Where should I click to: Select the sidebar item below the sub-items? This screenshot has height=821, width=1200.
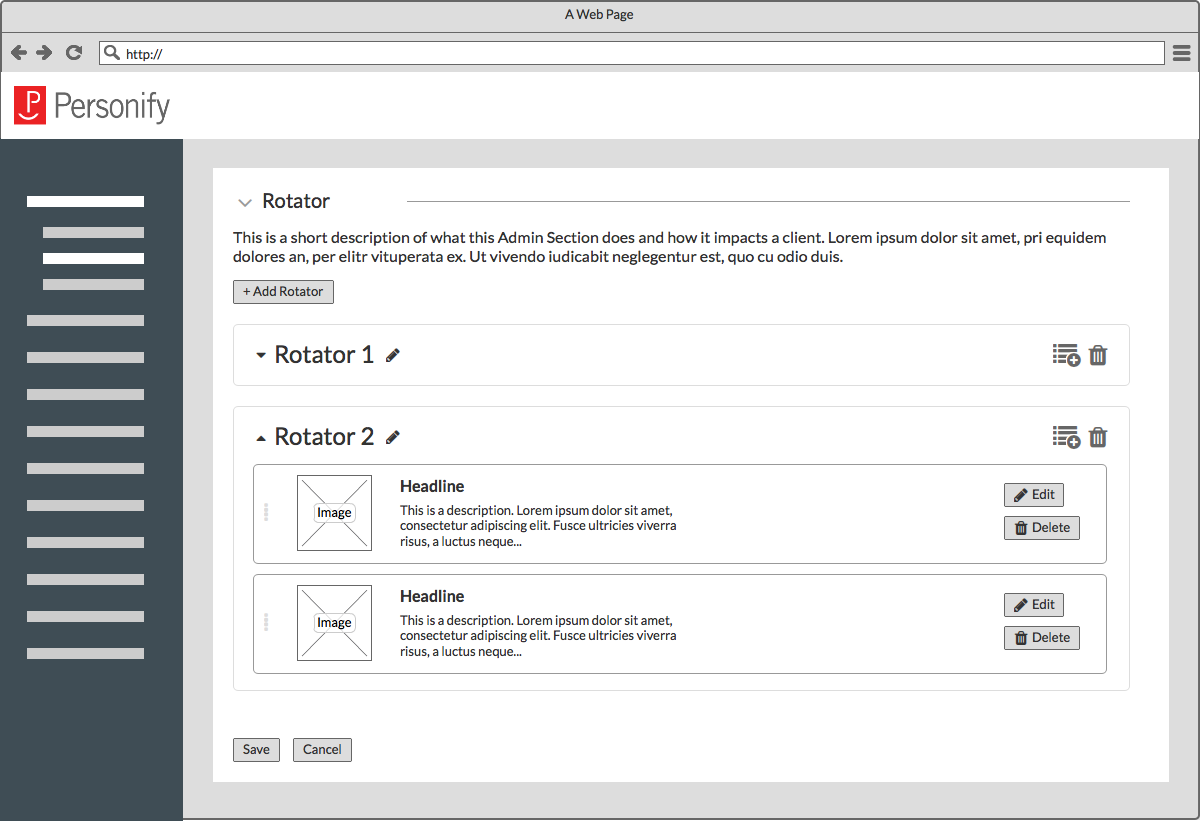point(85,320)
